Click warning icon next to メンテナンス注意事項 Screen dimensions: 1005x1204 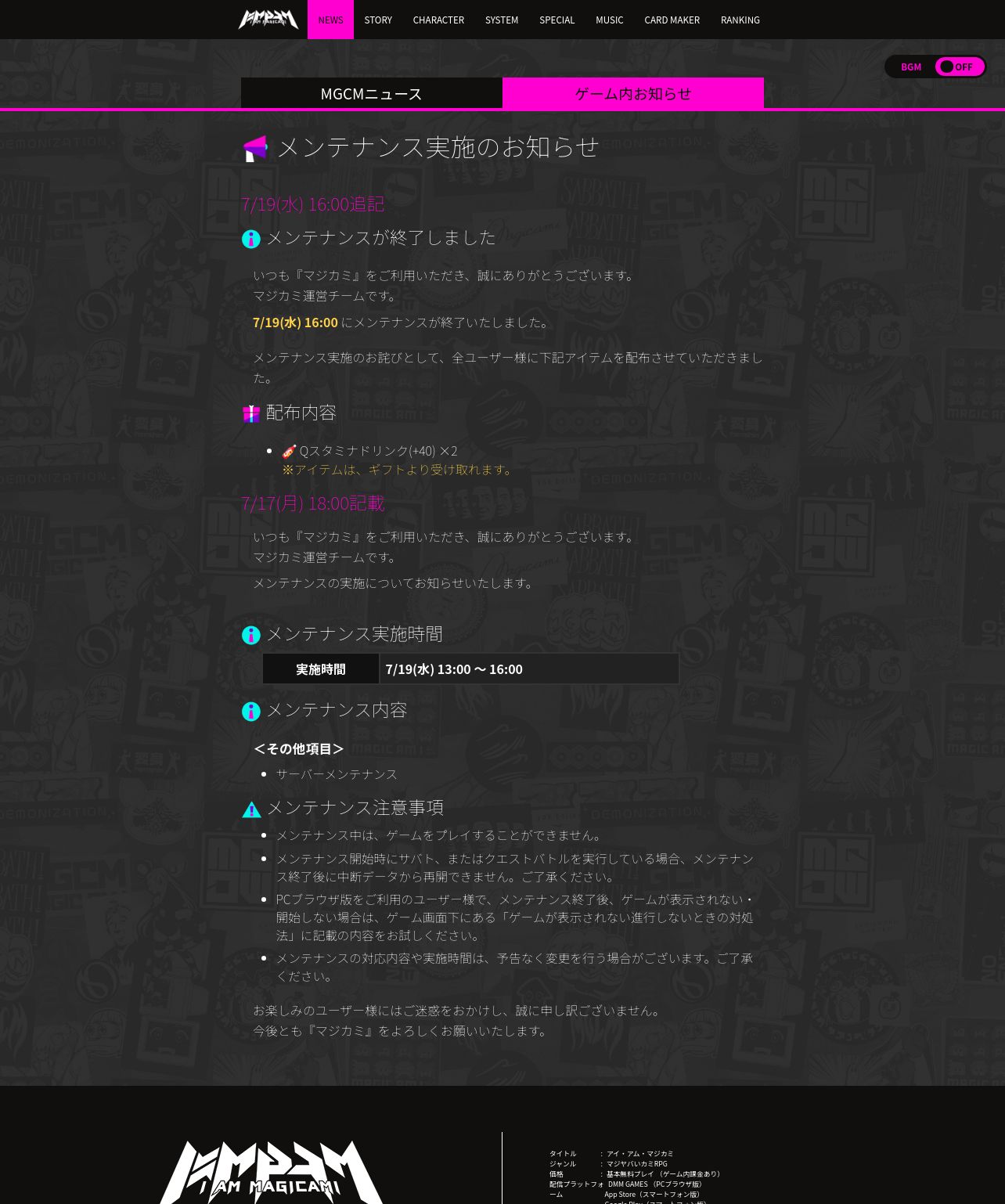tap(251, 809)
